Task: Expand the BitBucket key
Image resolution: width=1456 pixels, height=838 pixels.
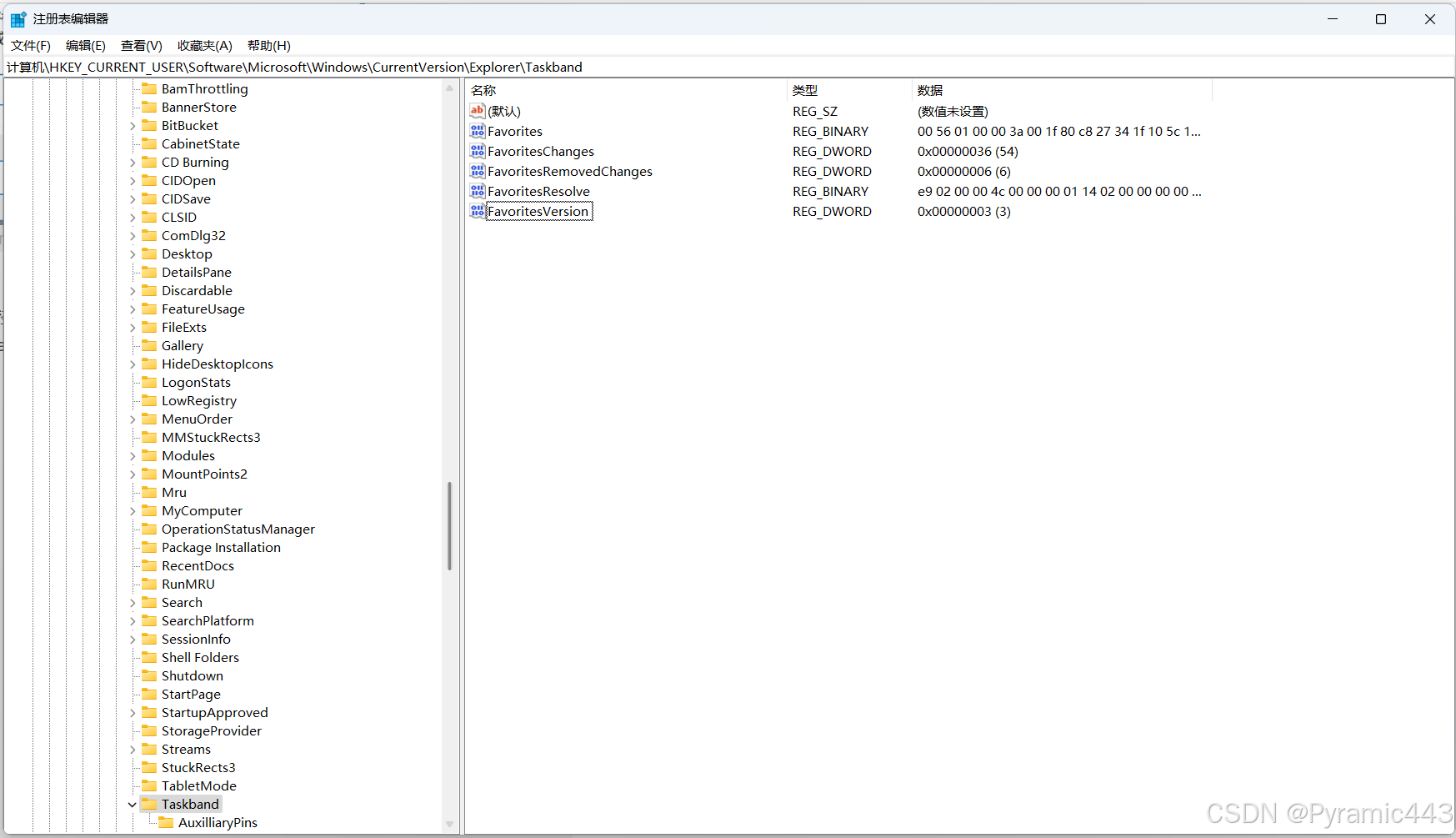Action: pyautogui.click(x=133, y=126)
